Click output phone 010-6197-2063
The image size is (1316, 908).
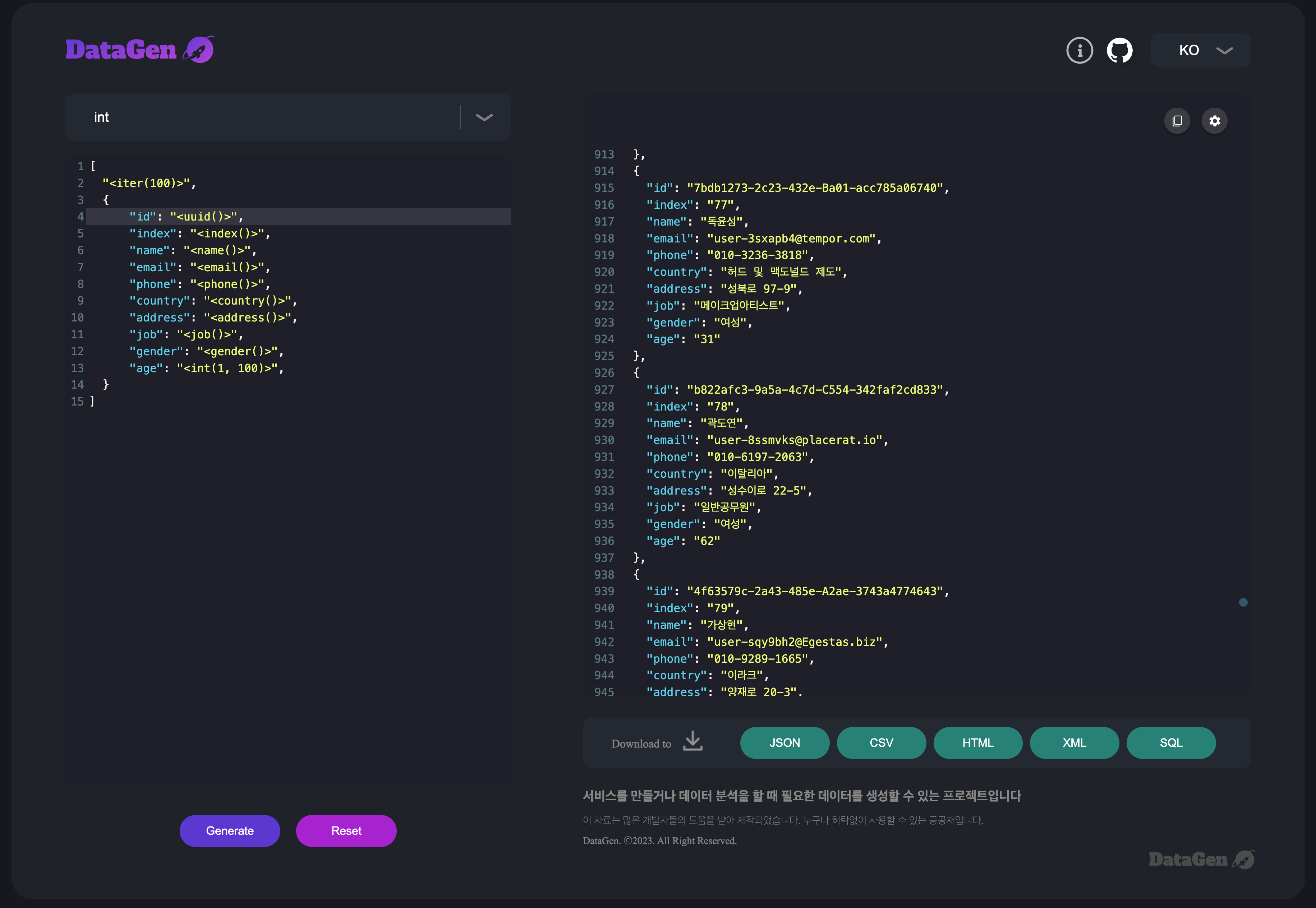[758, 457]
